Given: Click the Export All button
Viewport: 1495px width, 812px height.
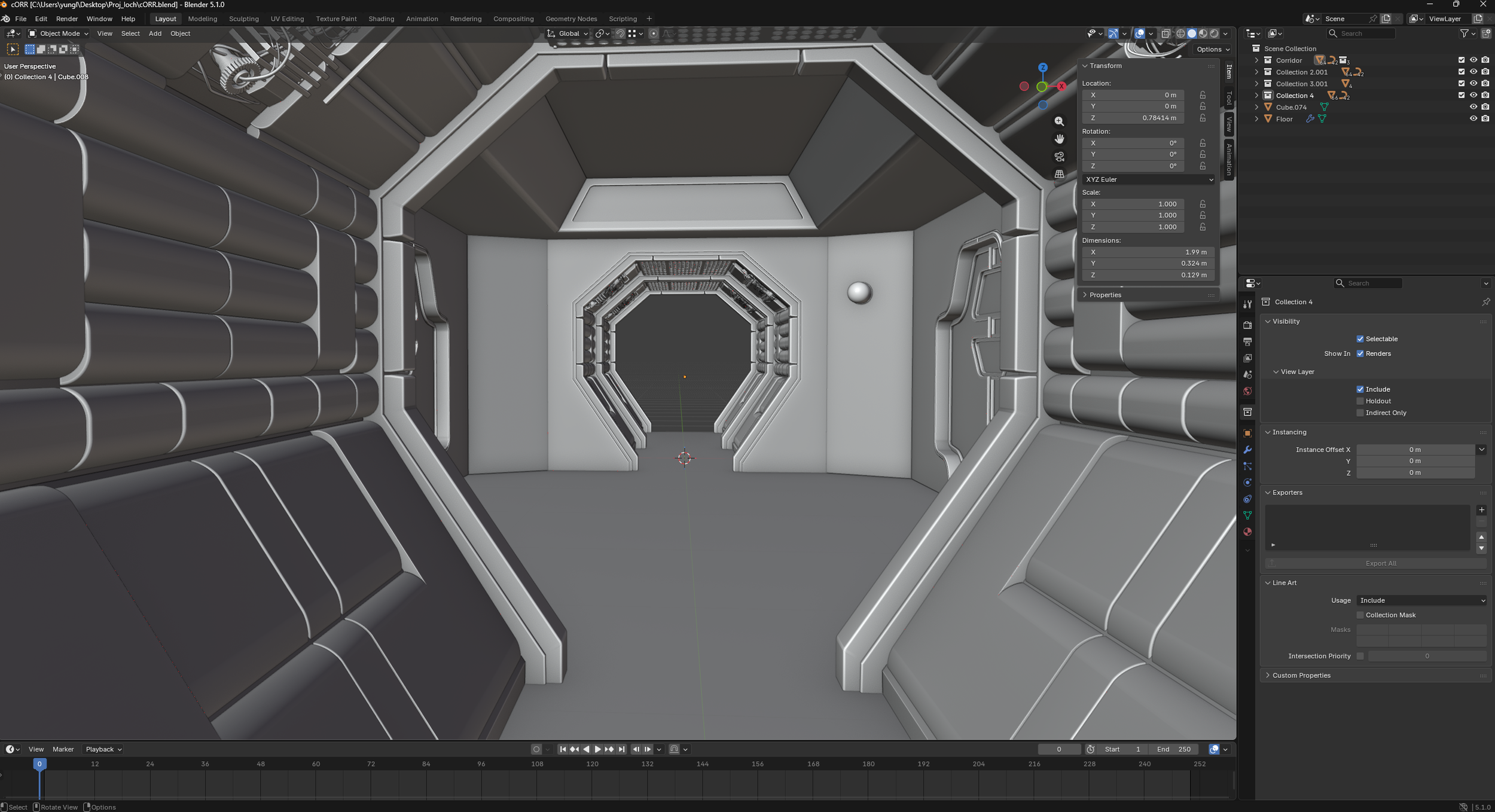Looking at the screenshot, I should pyautogui.click(x=1380, y=563).
